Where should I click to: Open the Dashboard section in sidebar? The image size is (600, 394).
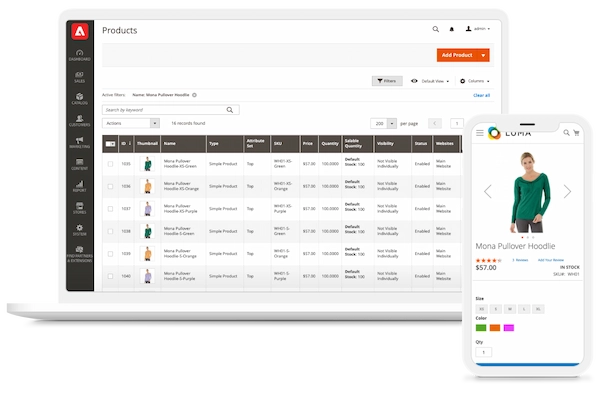click(x=80, y=55)
